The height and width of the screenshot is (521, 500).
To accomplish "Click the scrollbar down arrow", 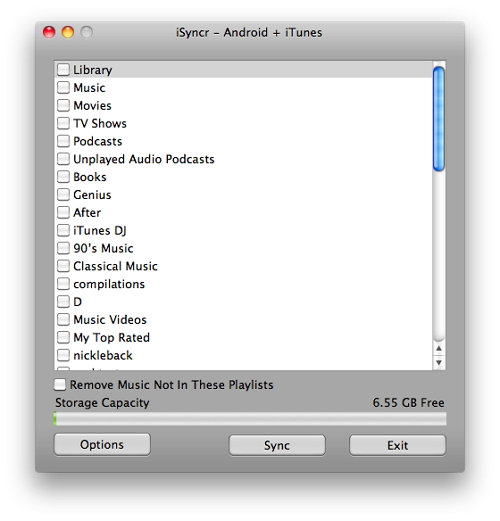I will tap(439, 362).
